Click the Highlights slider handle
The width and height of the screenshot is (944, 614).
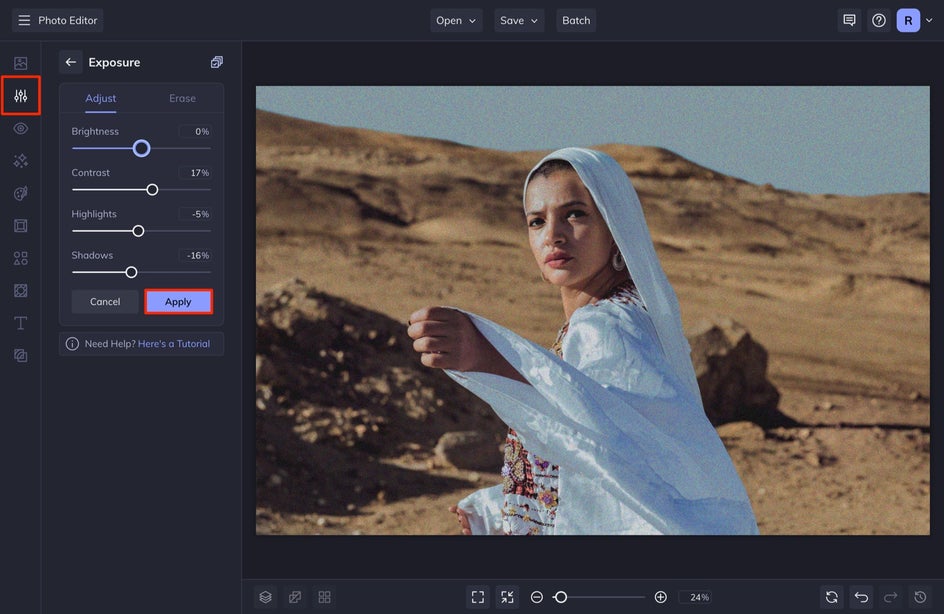click(138, 231)
